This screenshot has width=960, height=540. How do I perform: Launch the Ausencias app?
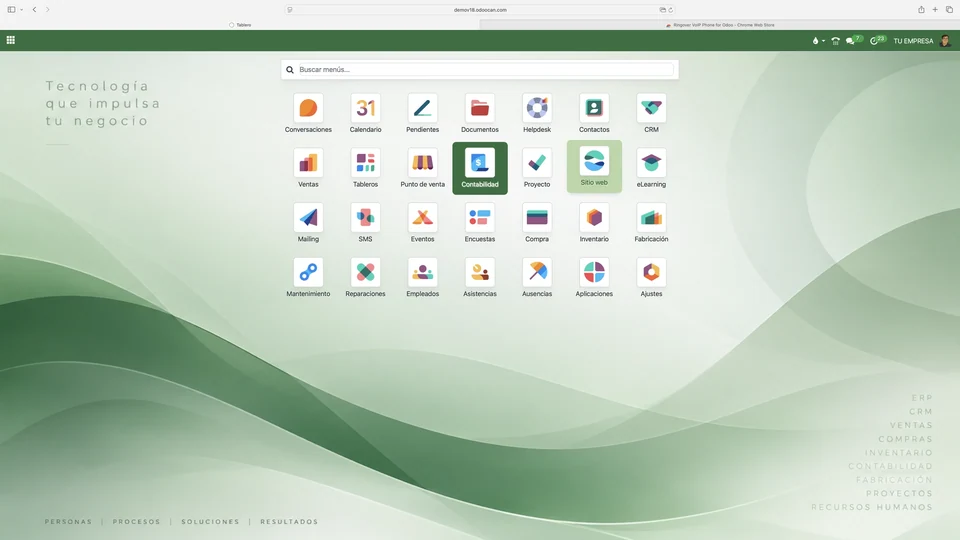click(537, 278)
